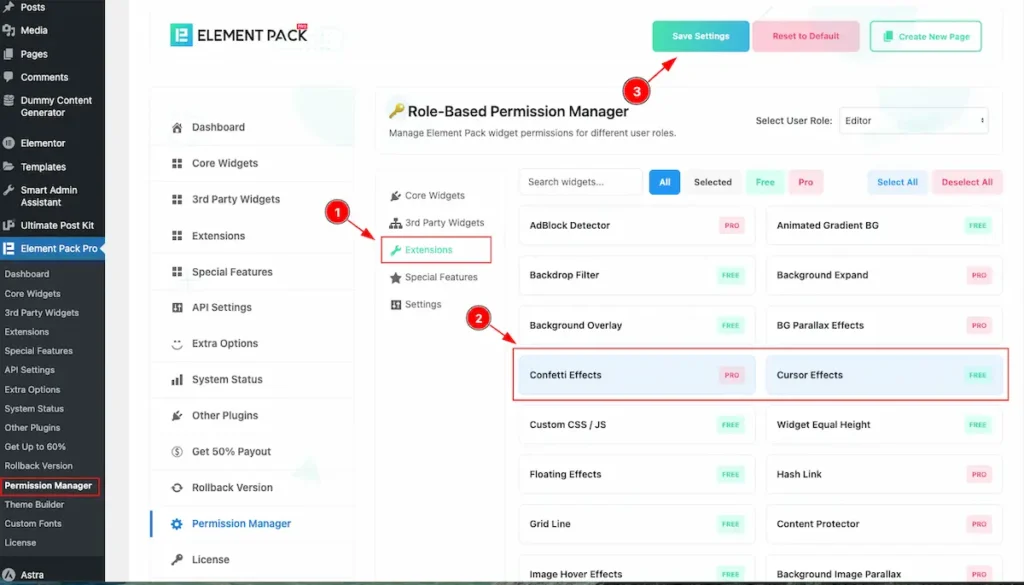Viewport: 1024px width, 585px height.
Task: Click the Dashboard home icon in settings sidebar
Action: pyautogui.click(x=177, y=128)
